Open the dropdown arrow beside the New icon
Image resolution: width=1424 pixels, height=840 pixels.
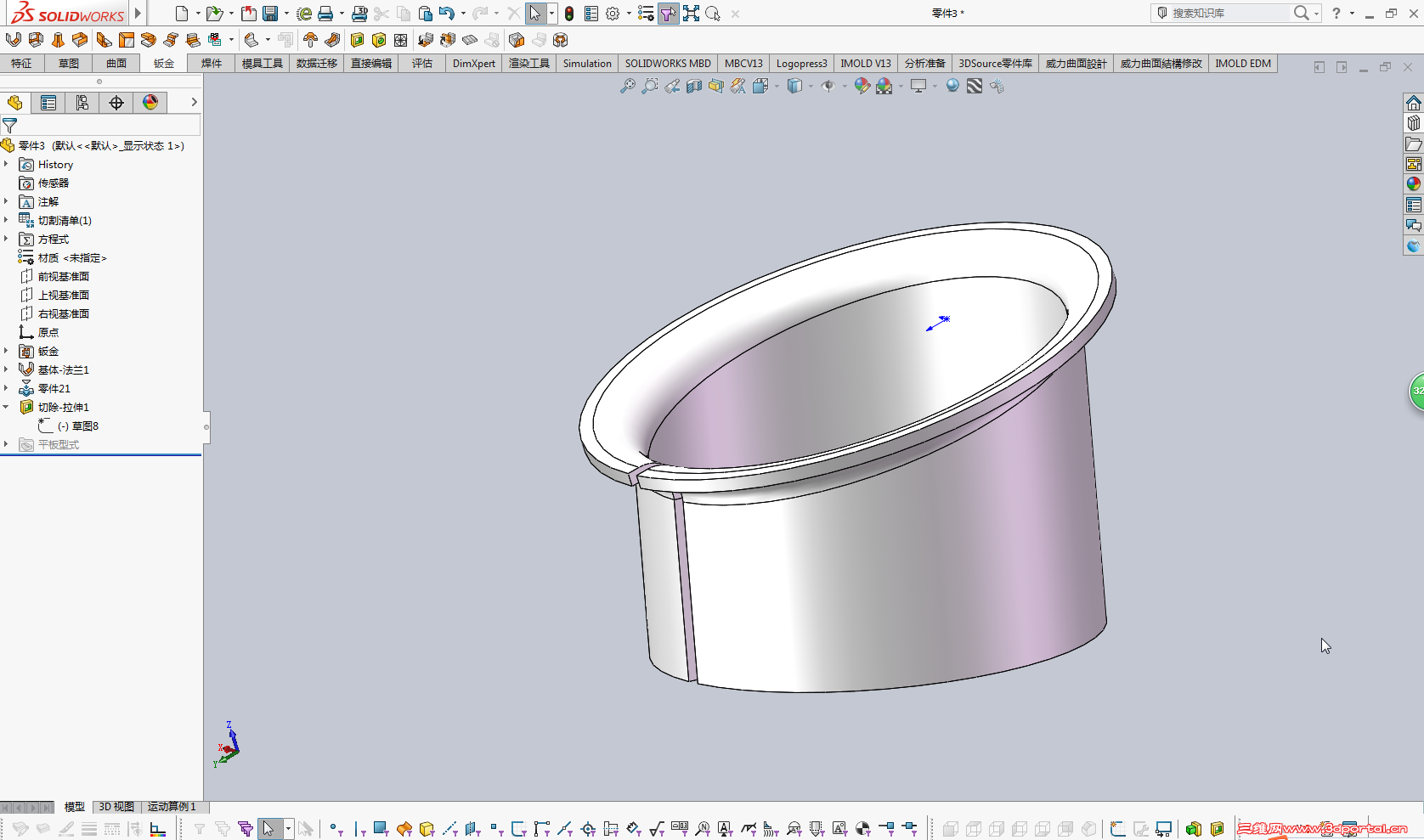click(x=197, y=14)
